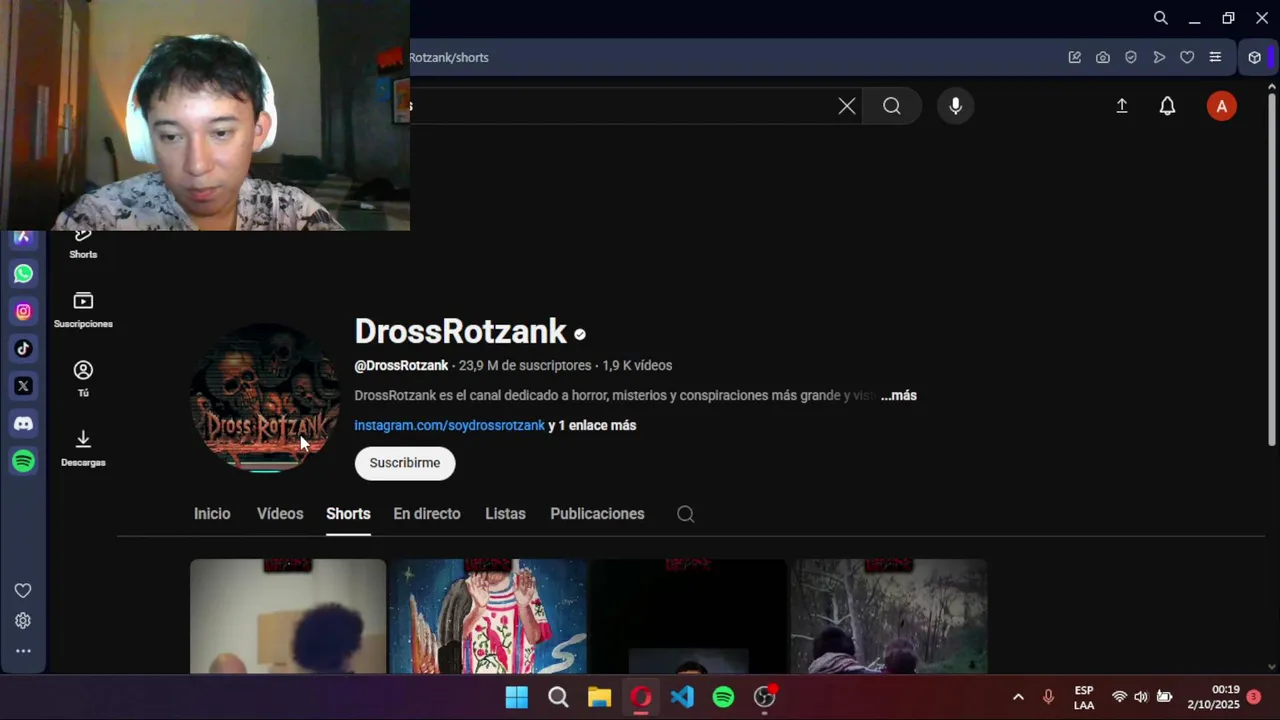Click the address bar edit page icon
This screenshot has width=1280, height=720.
1075,57
